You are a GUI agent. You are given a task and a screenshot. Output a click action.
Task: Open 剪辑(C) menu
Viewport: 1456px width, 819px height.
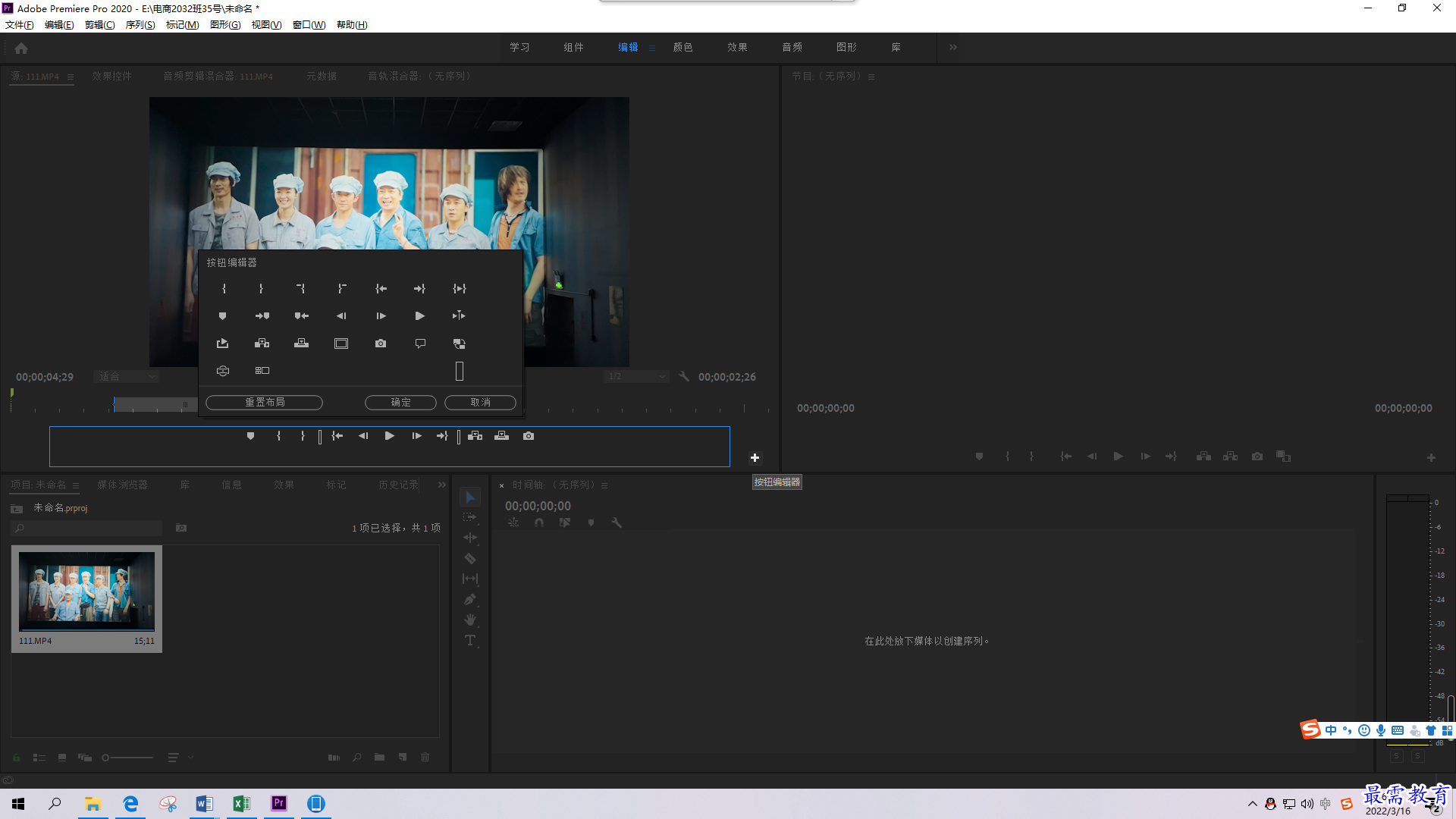coord(100,25)
